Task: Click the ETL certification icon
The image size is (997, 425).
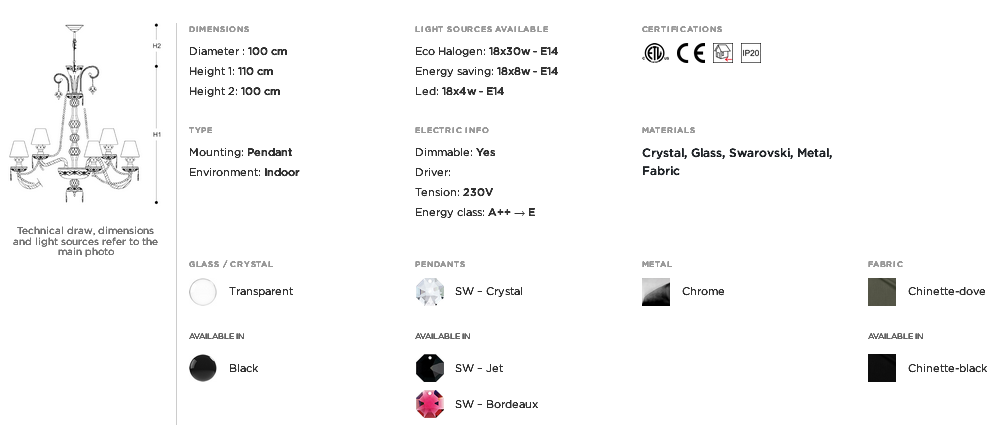Action: click(656, 53)
